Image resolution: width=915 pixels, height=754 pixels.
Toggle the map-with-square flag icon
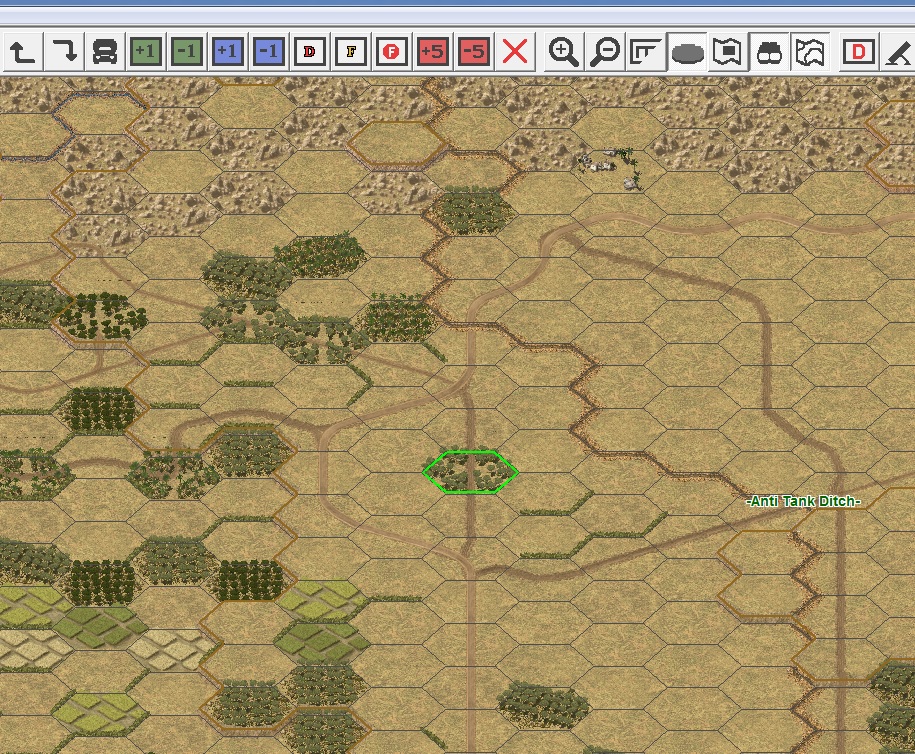click(728, 52)
